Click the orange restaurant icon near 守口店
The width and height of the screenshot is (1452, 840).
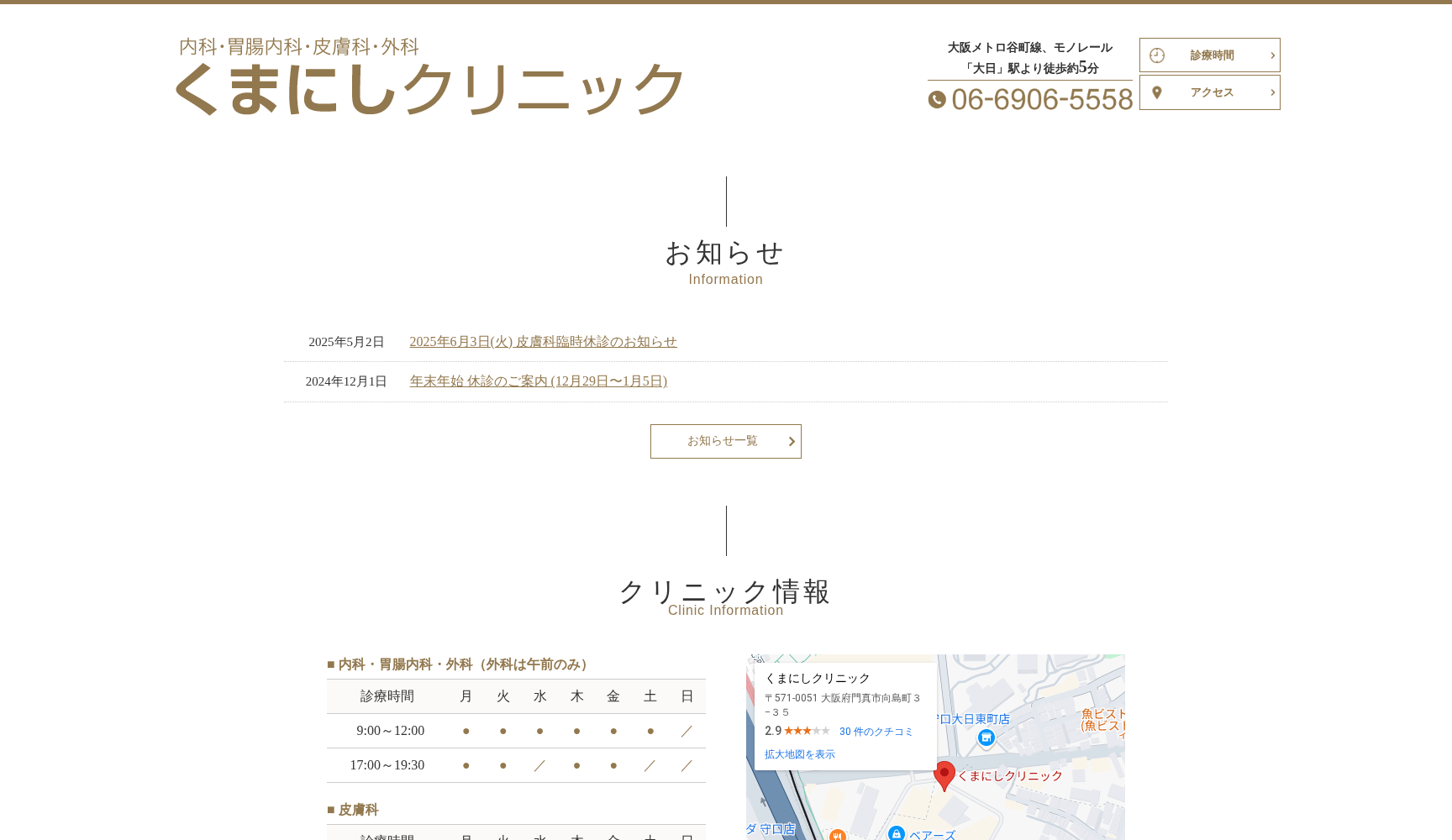coord(838,834)
